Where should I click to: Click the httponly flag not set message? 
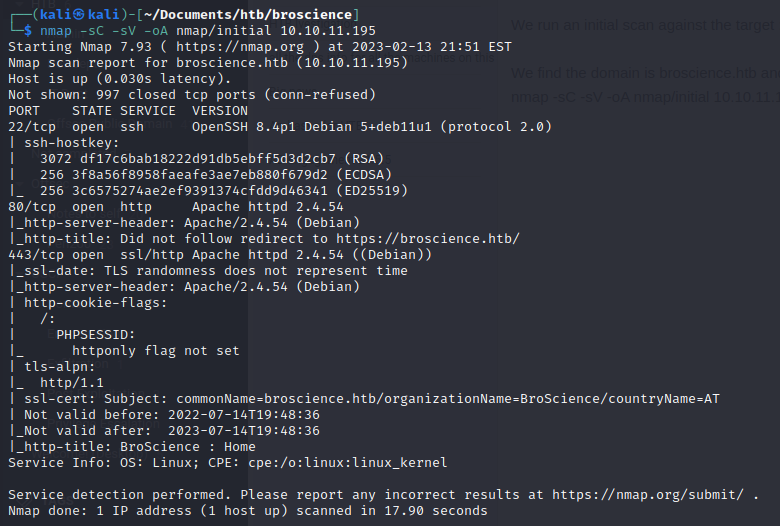pos(156,351)
